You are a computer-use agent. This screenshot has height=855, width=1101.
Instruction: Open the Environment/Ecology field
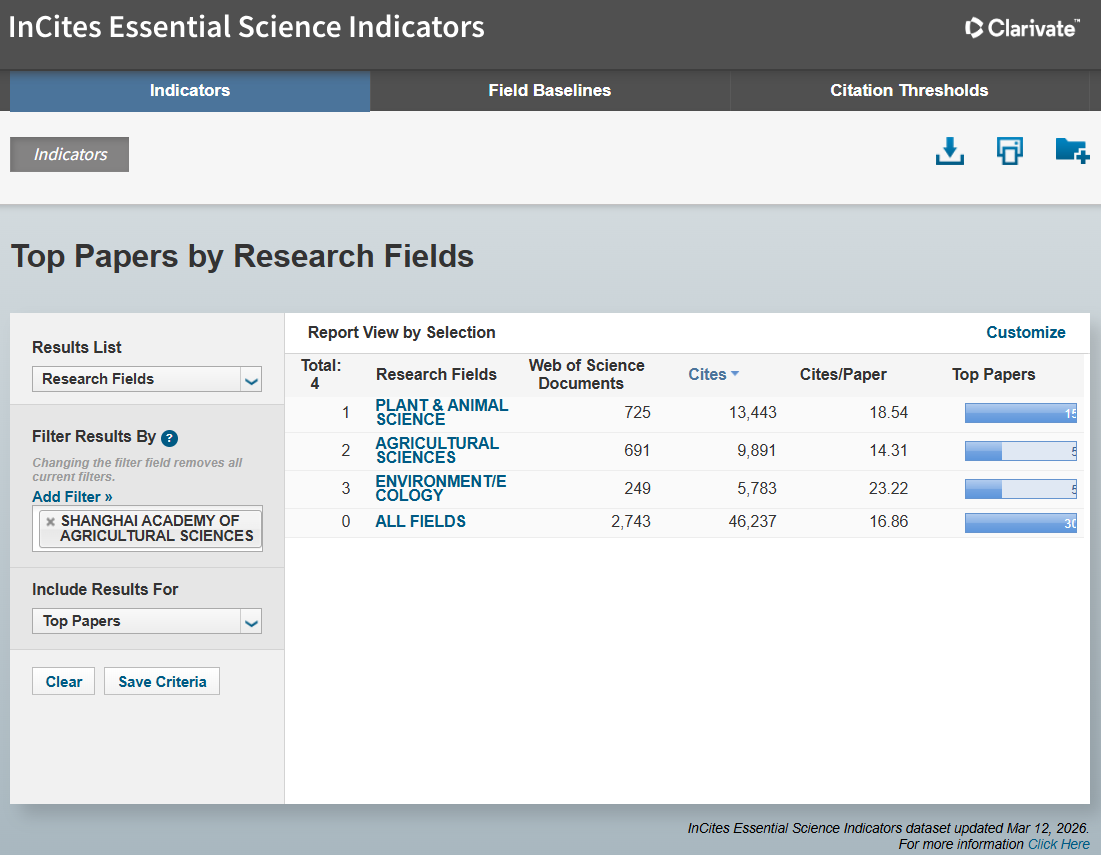(440, 488)
